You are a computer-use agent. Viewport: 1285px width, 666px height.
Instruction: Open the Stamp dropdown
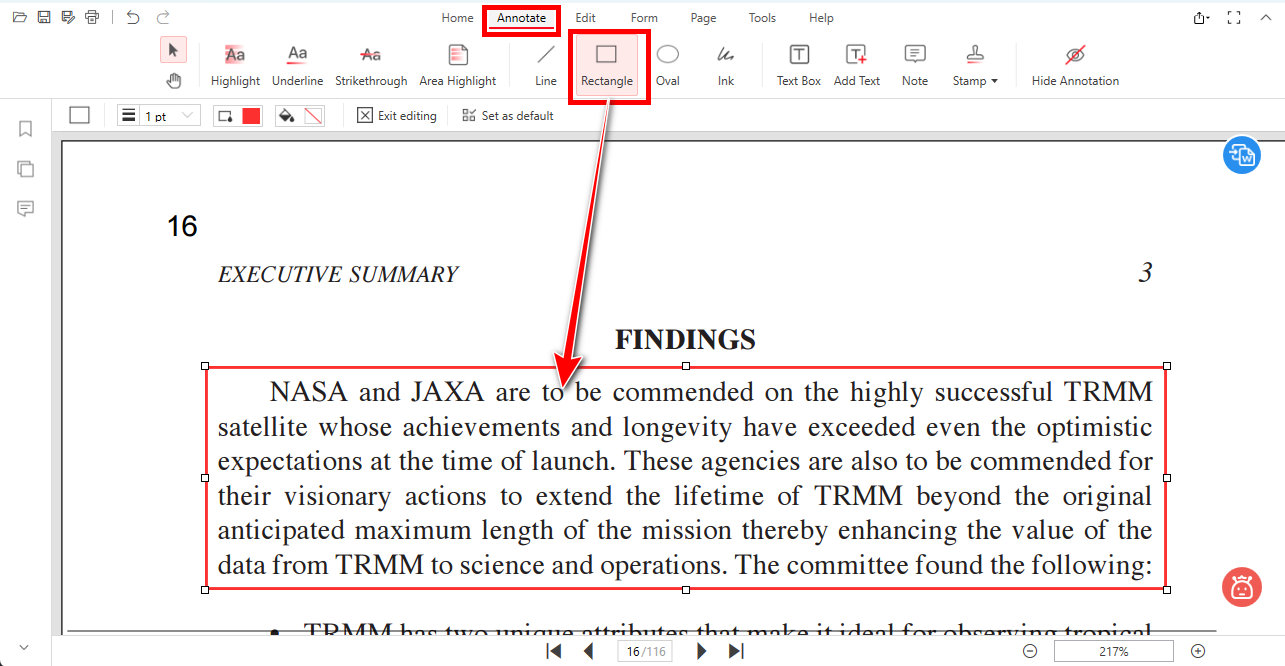(974, 66)
